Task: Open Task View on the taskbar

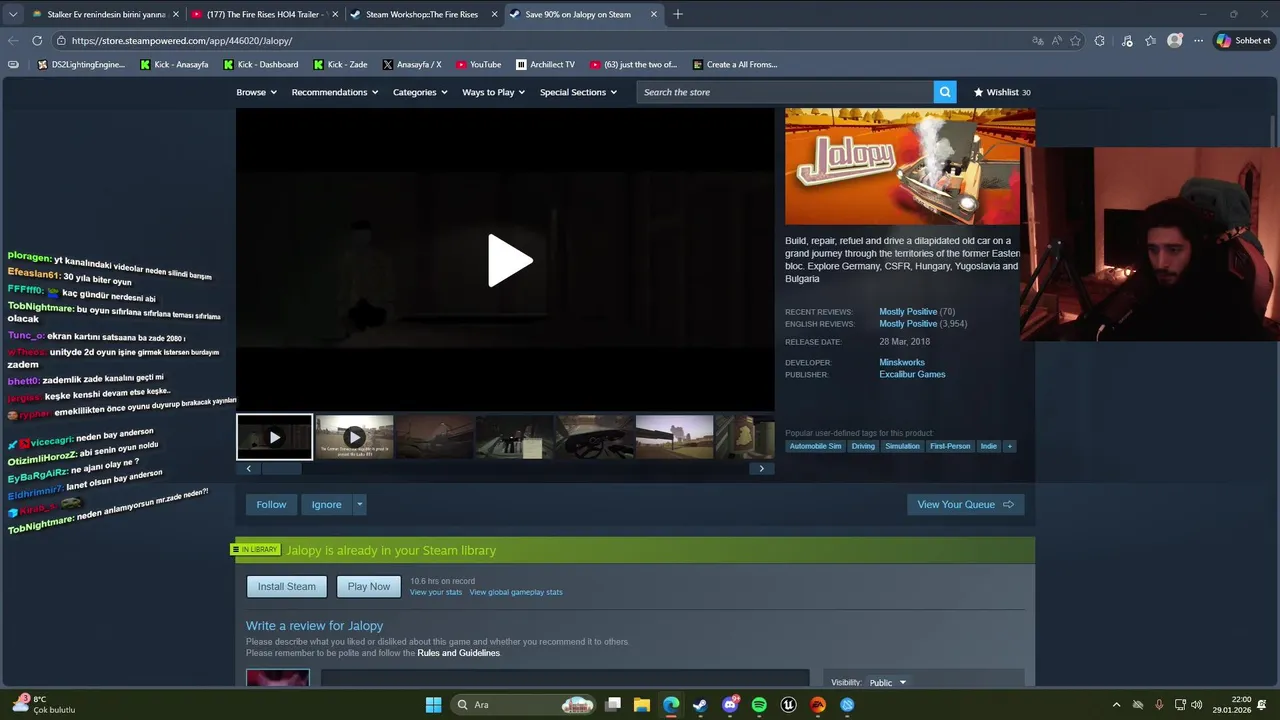Action: [613, 705]
